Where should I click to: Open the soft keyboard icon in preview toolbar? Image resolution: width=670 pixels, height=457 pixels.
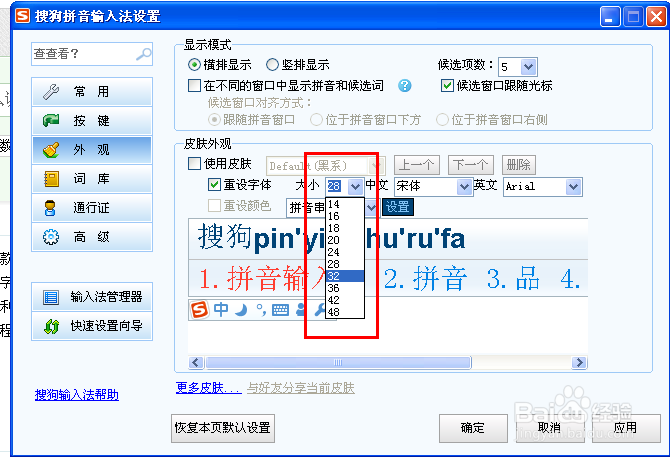pyautogui.click(x=280, y=310)
